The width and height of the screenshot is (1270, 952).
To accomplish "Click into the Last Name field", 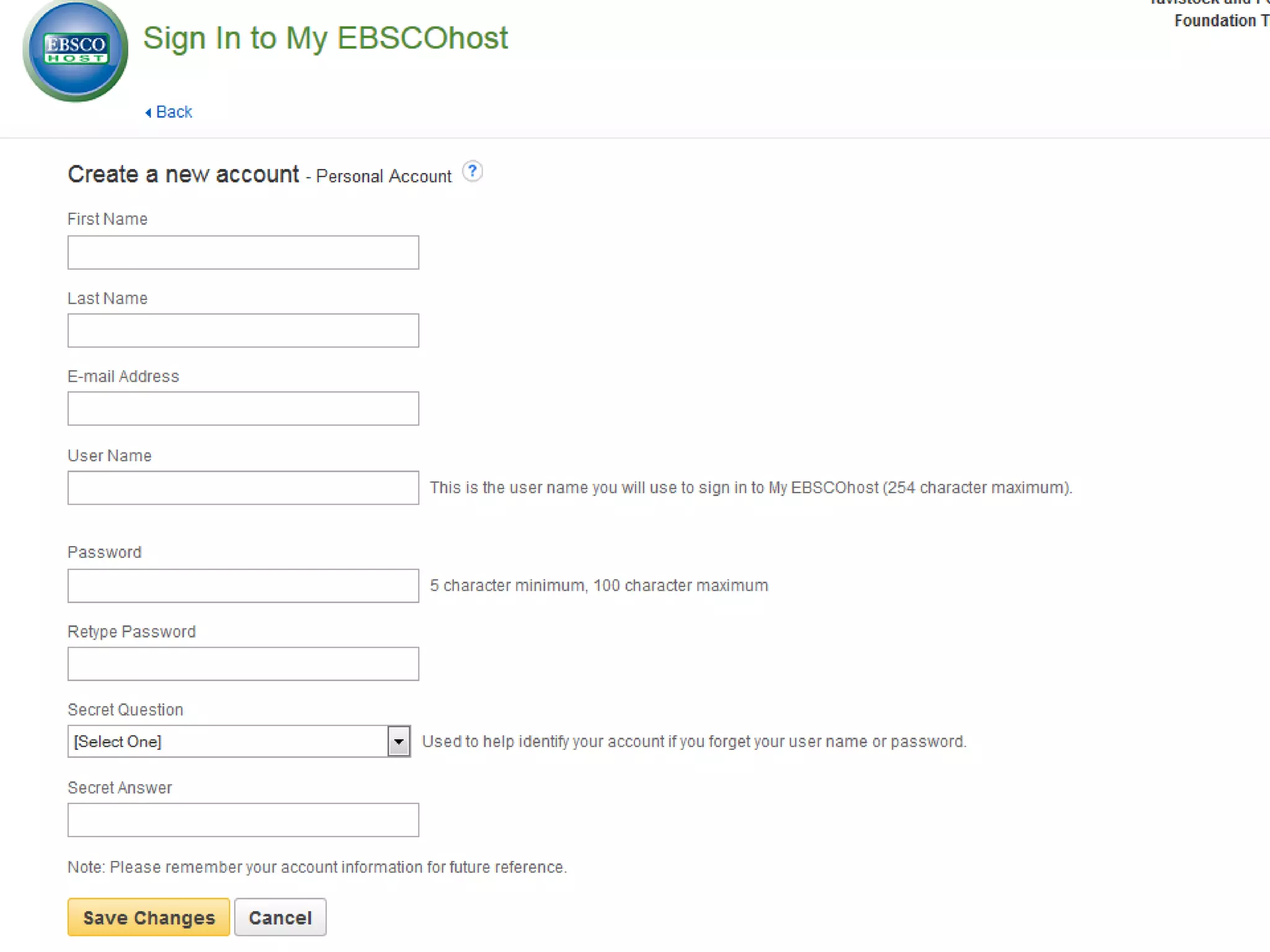I will pos(243,330).
